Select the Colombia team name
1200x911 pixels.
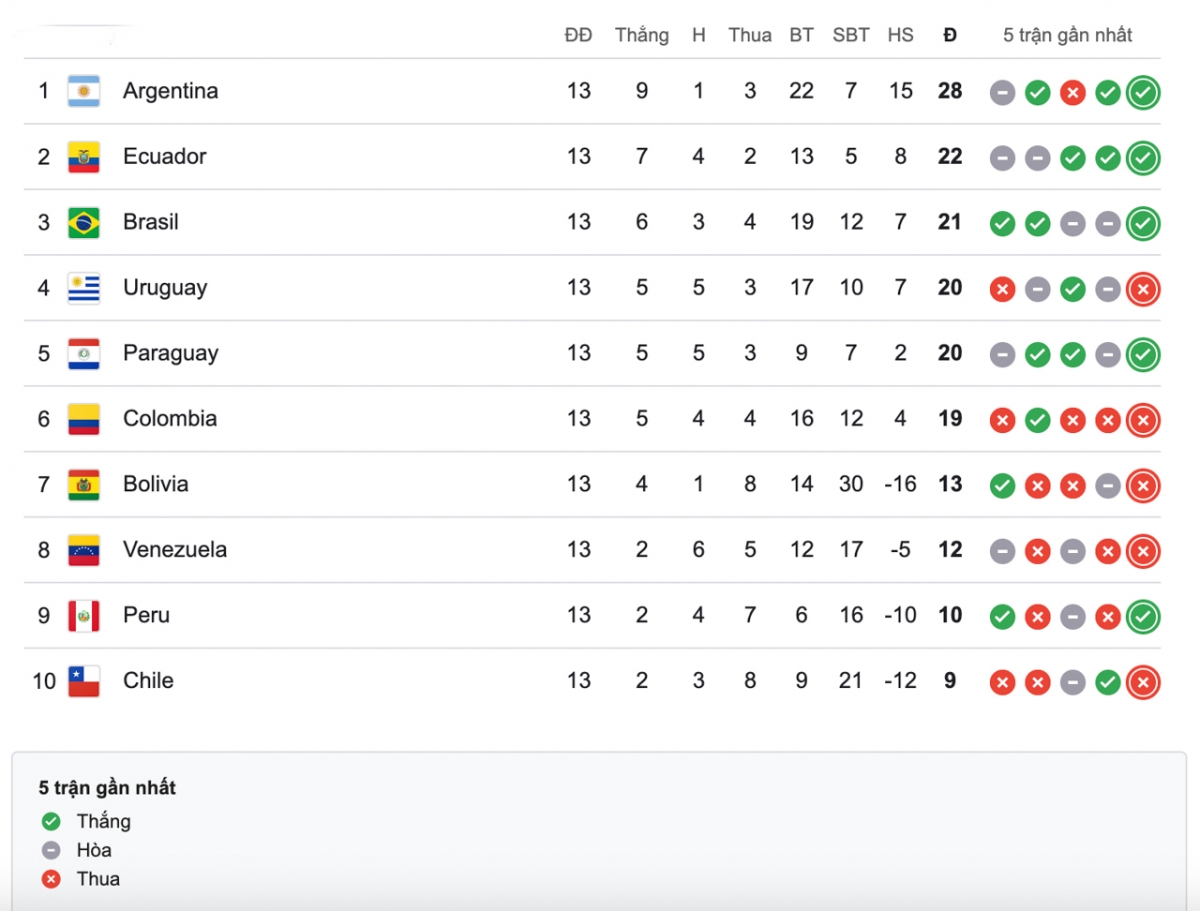[170, 418]
